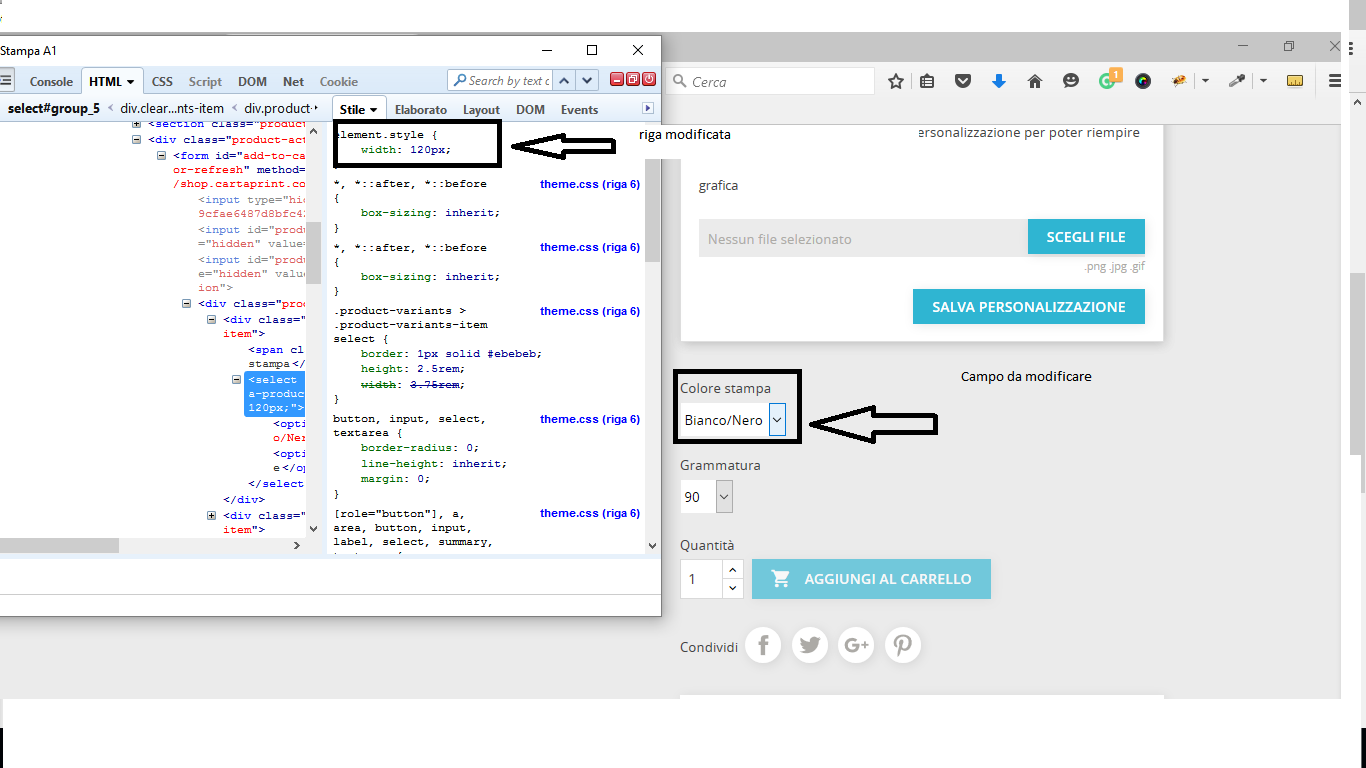The width and height of the screenshot is (1366, 768).
Task: Click the Stile panel scrollbar down arrow
Action: click(x=653, y=546)
